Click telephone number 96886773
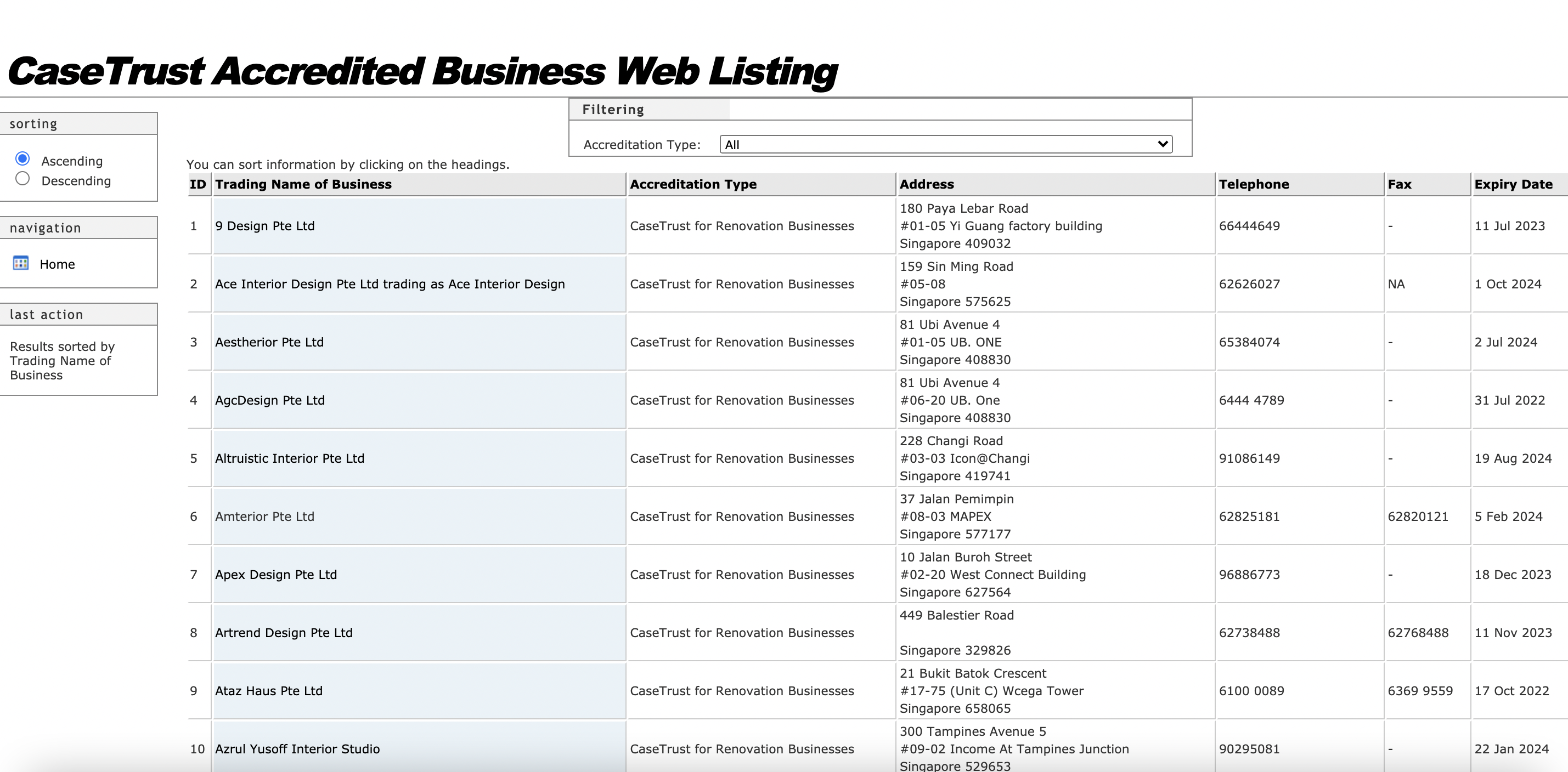Screen dimensions: 1568x772 (x=1249, y=575)
